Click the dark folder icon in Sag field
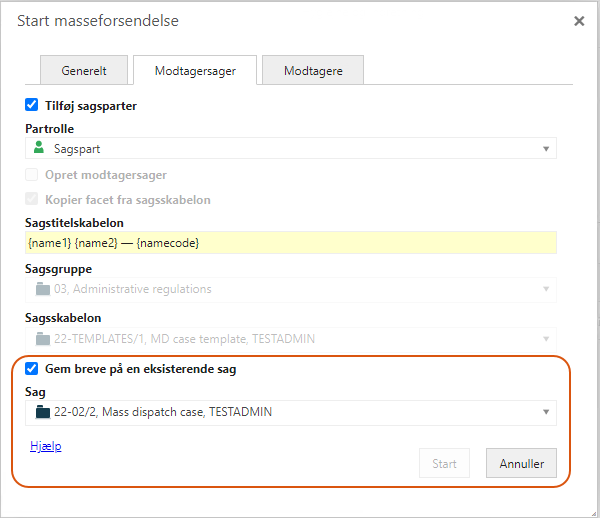Viewport: 600px width, 518px height. [43, 412]
